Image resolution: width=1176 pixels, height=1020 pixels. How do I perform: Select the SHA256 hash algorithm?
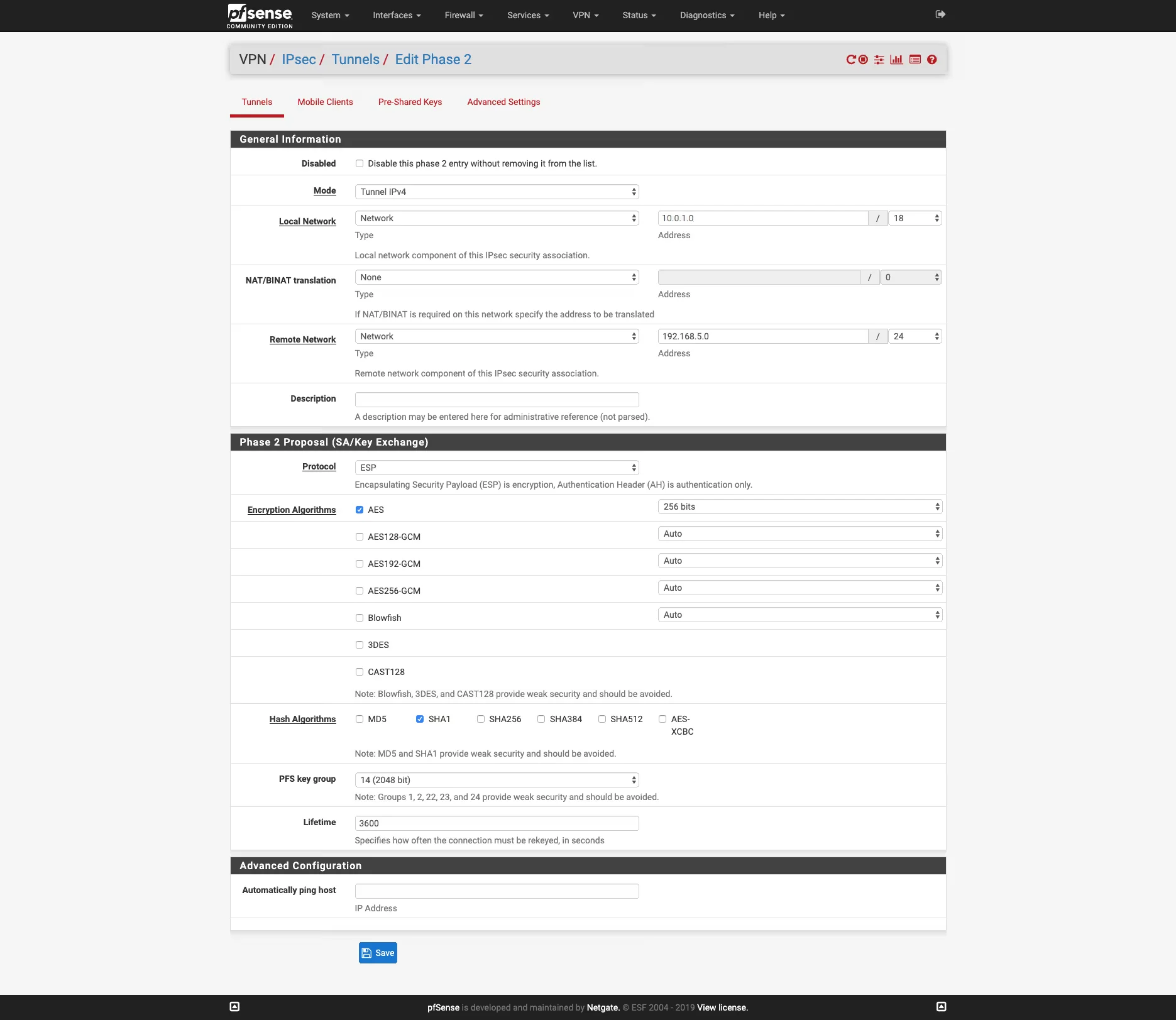click(480, 718)
